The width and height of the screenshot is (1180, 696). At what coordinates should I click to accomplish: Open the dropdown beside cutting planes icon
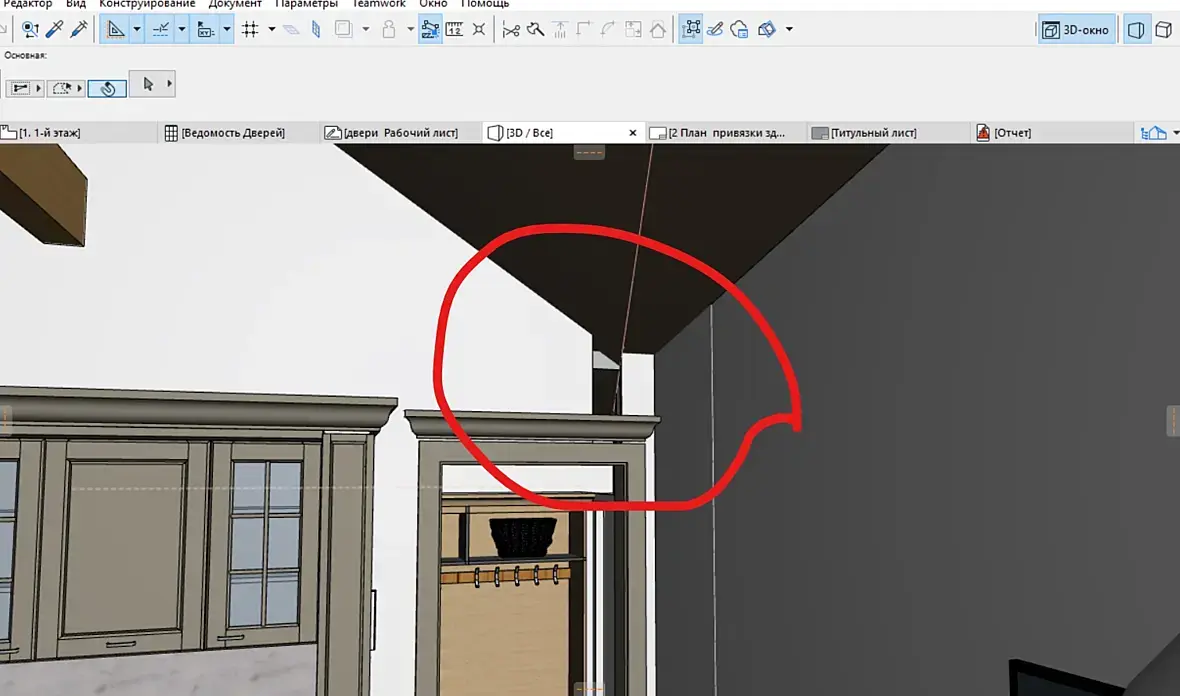pos(789,29)
